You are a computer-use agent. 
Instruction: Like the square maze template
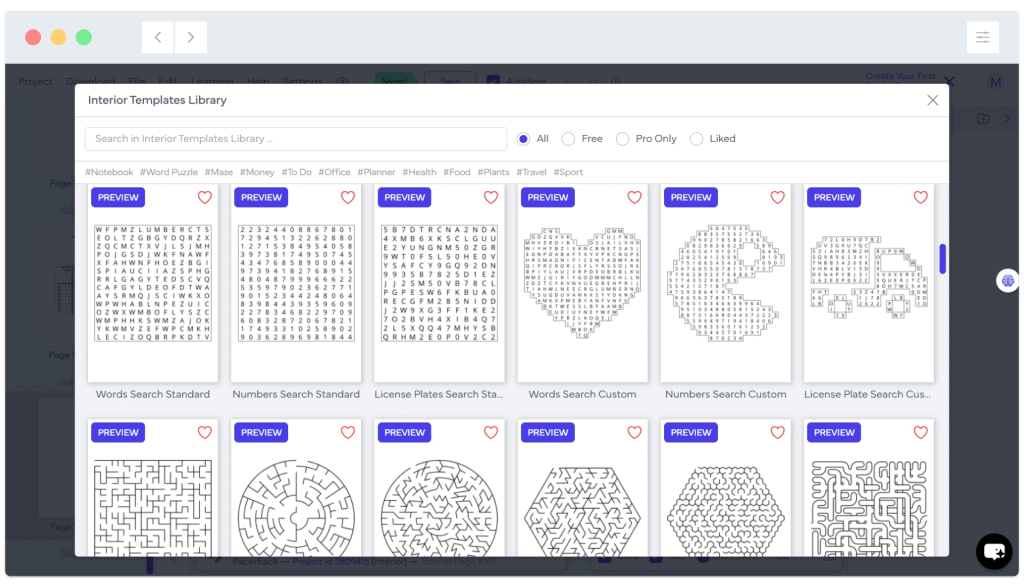click(204, 432)
